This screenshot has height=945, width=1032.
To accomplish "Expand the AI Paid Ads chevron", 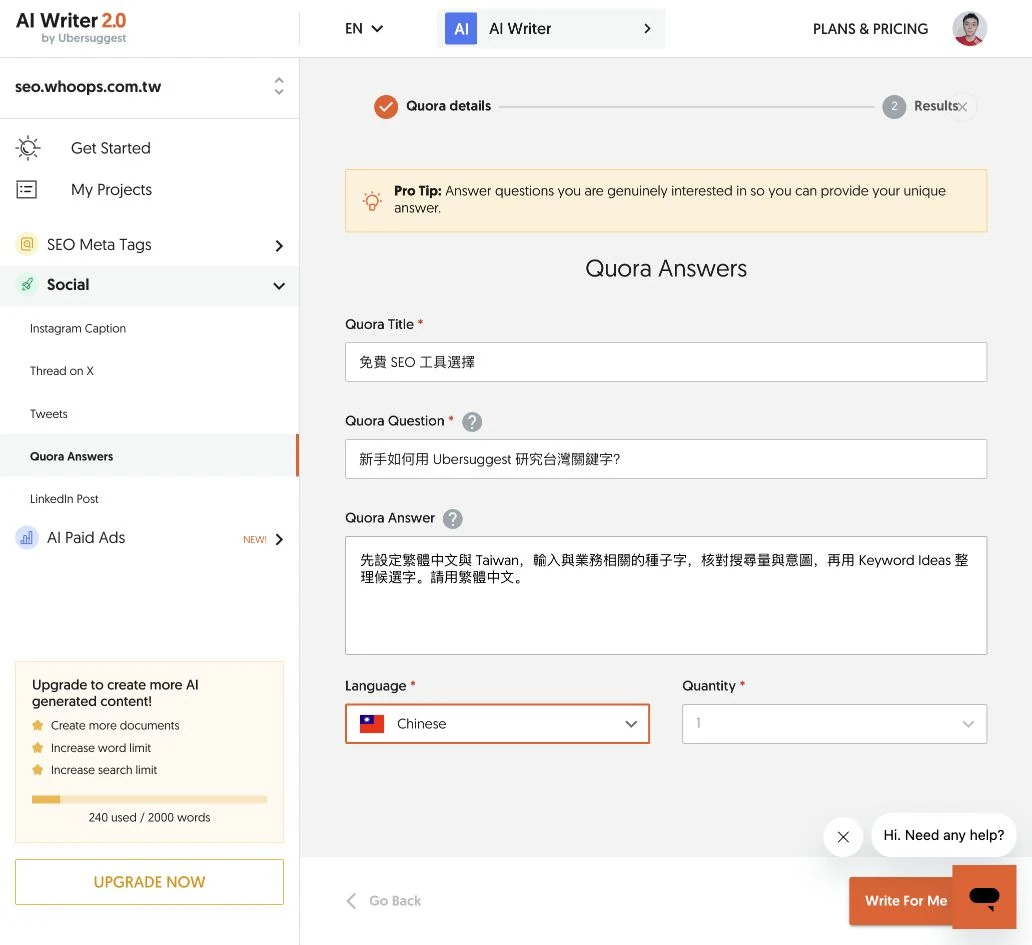I will click(x=279, y=540).
